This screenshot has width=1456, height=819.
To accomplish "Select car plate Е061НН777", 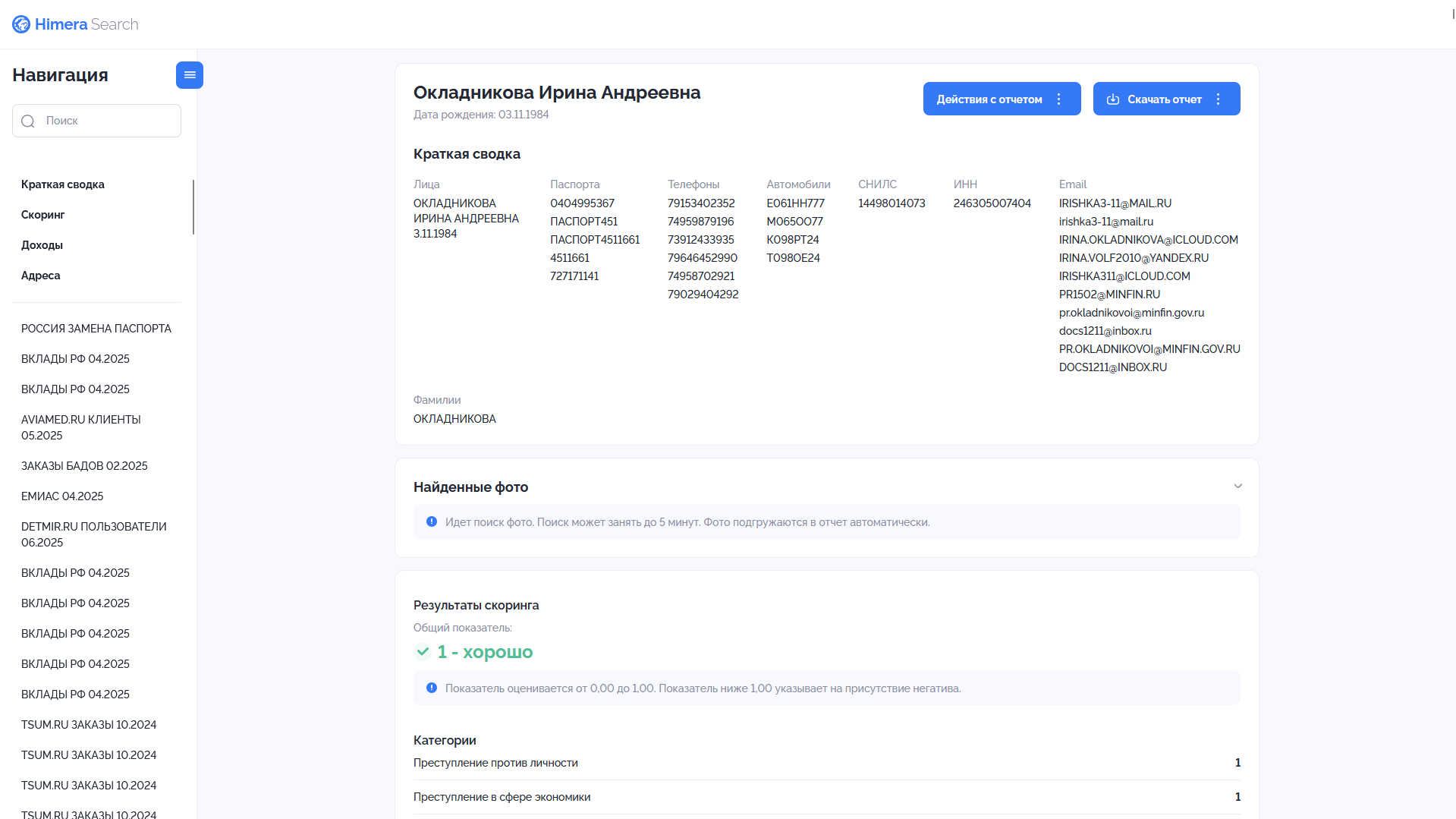I will pyautogui.click(x=795, y=203).
